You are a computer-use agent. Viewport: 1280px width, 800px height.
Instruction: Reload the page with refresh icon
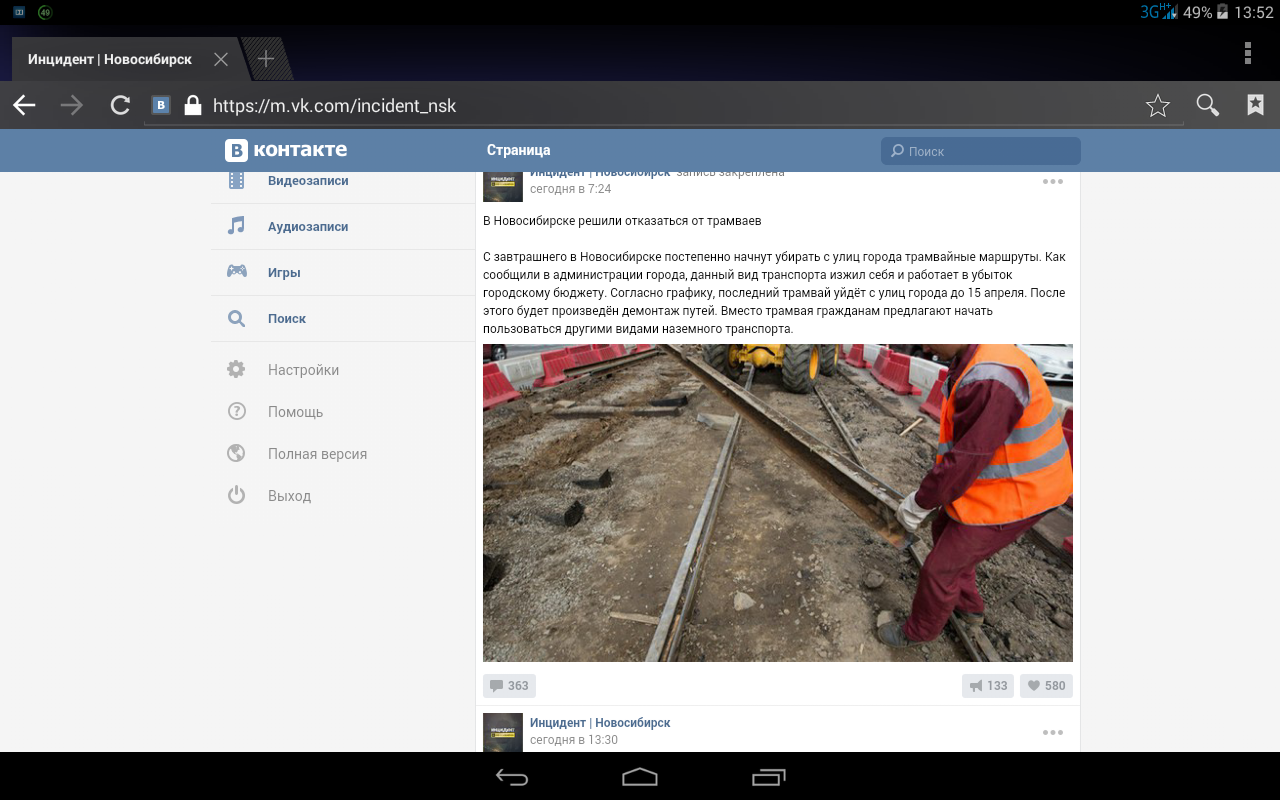[120, 105]
